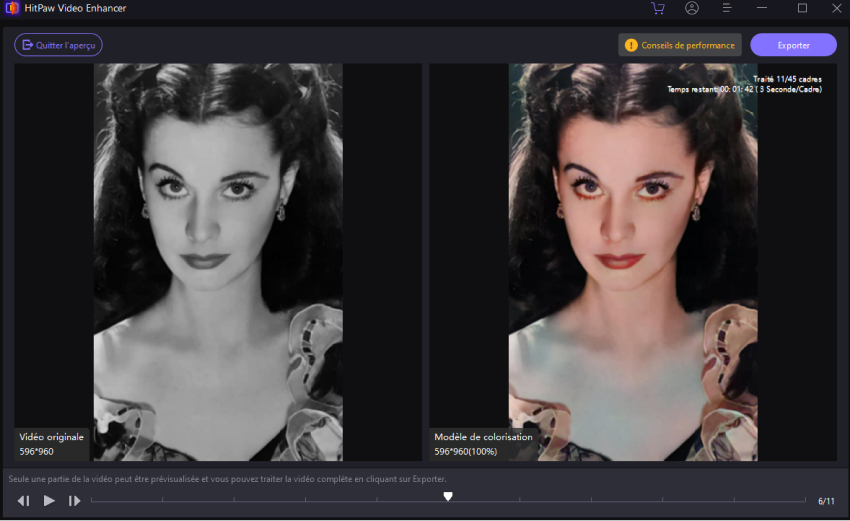Close the HitPaw Video Enhancer window
Image resolution: width=850 pixels, height=521 pixels.
[x=834, y=8]
